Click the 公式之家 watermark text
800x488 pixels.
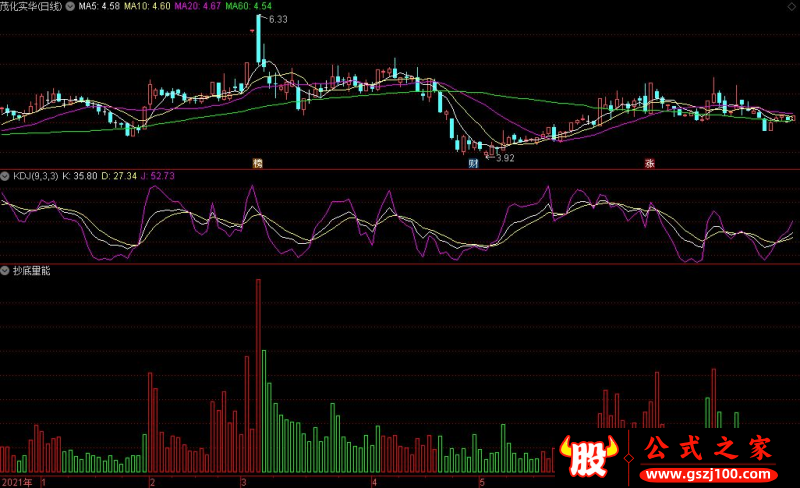click(708, 448)
